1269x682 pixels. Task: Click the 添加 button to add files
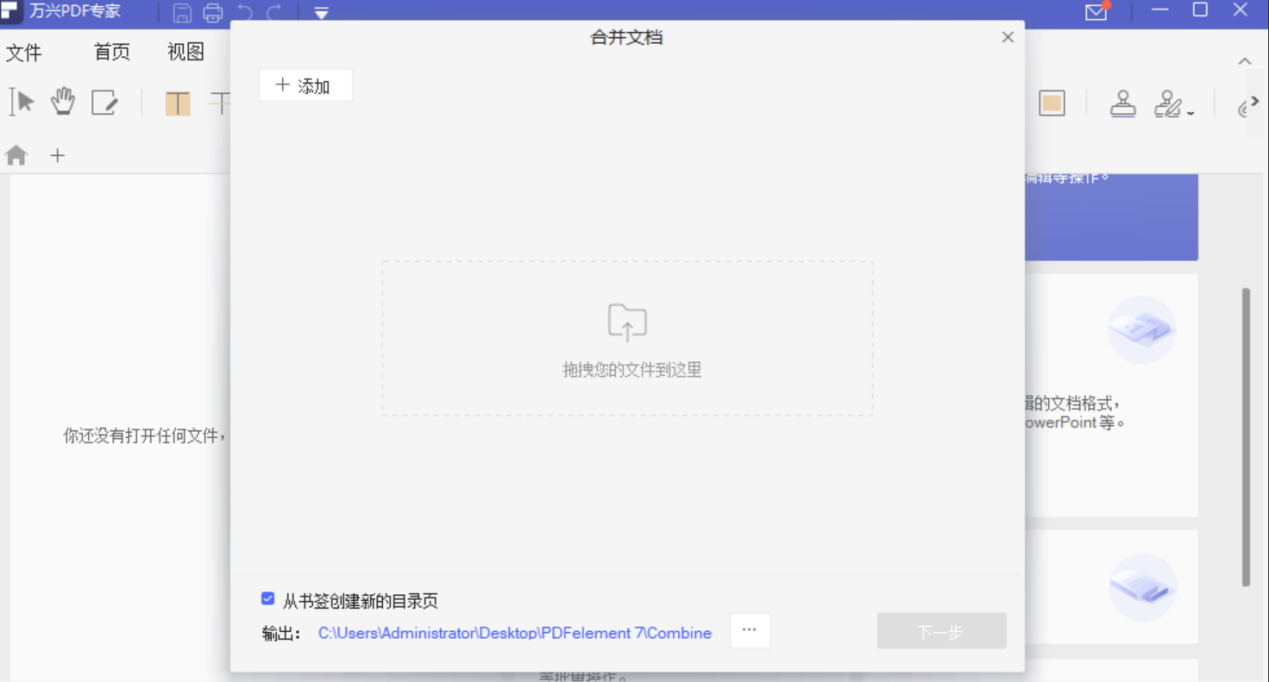coord(305,85)
